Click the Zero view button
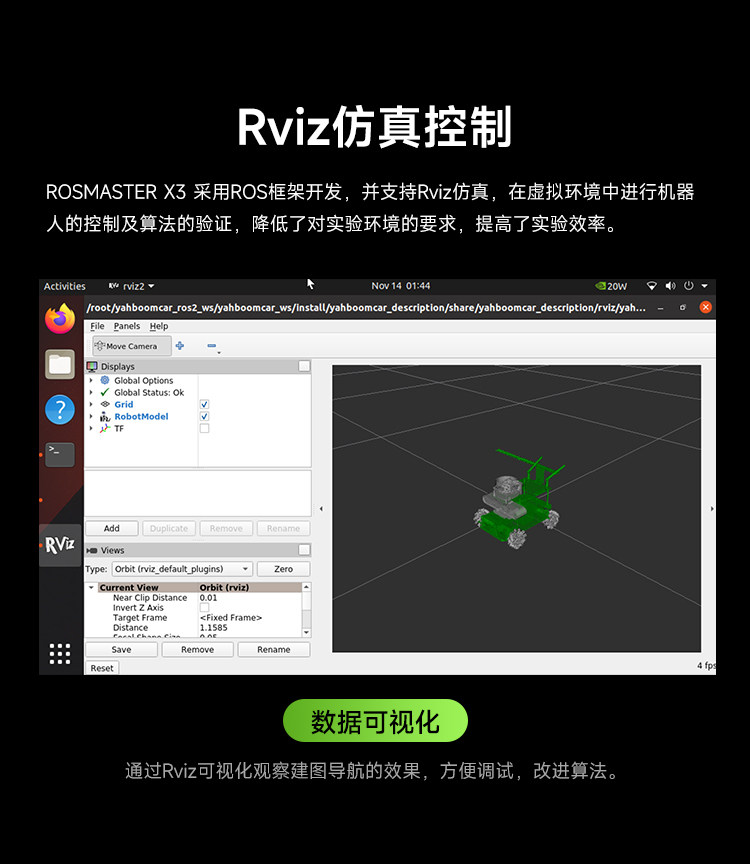 [284, 569]
